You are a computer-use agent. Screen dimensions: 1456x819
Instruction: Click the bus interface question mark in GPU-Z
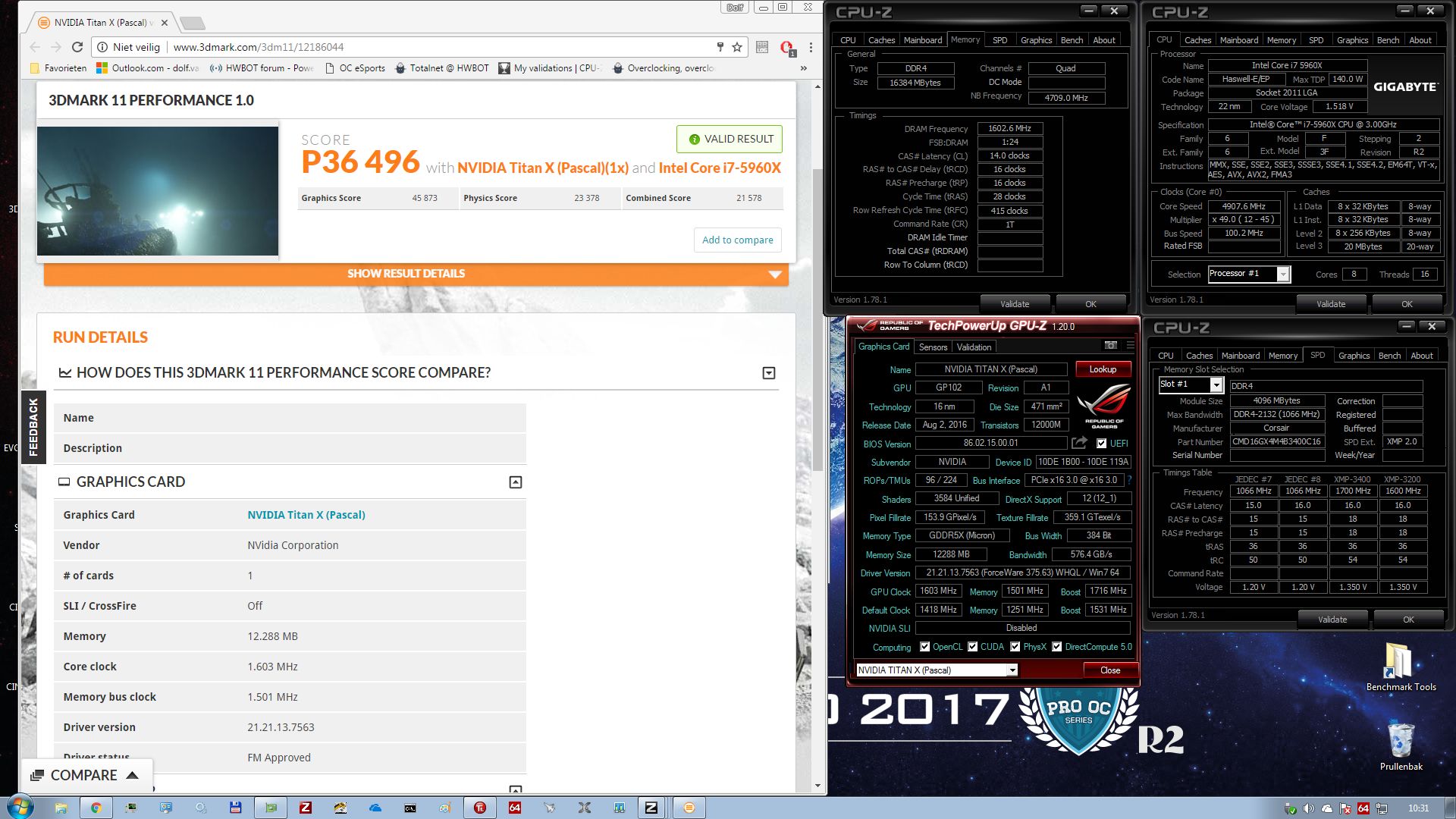1129,480
